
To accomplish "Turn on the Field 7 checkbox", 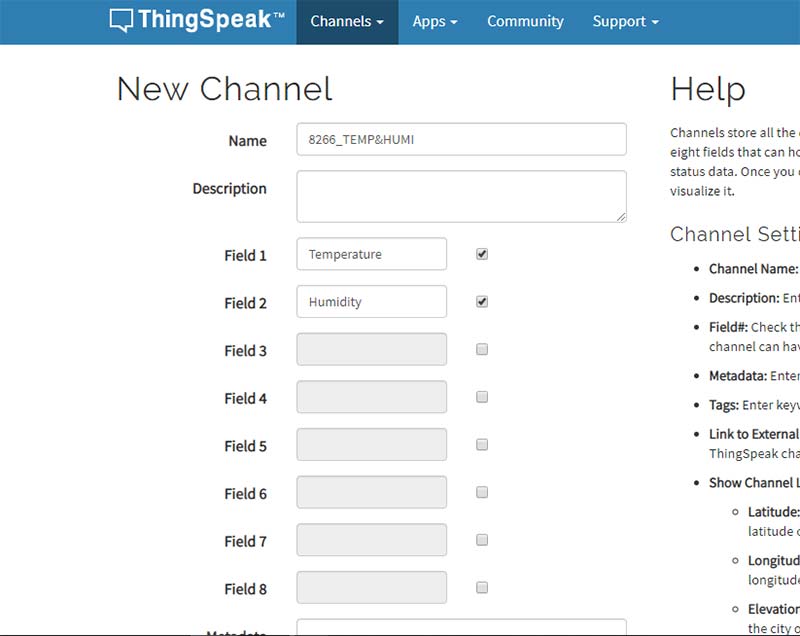I will pos(482,540).
